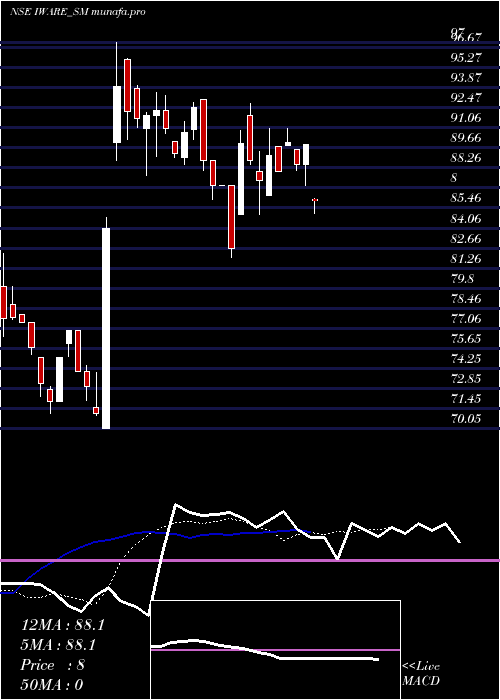Screen dimensions: 500x700
Task: Click the 79.8 price axis label
Action: (462, 279)
